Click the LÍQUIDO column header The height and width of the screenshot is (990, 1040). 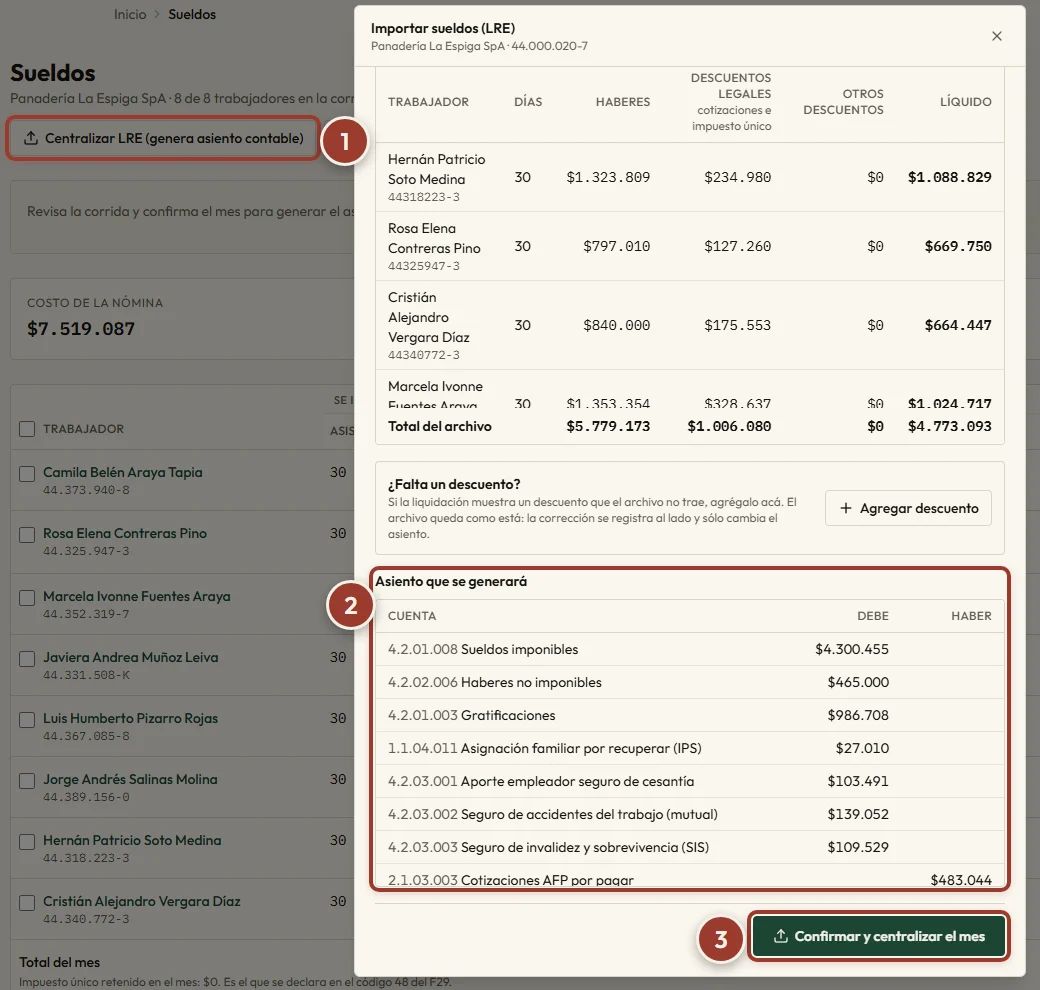point(966,101)
